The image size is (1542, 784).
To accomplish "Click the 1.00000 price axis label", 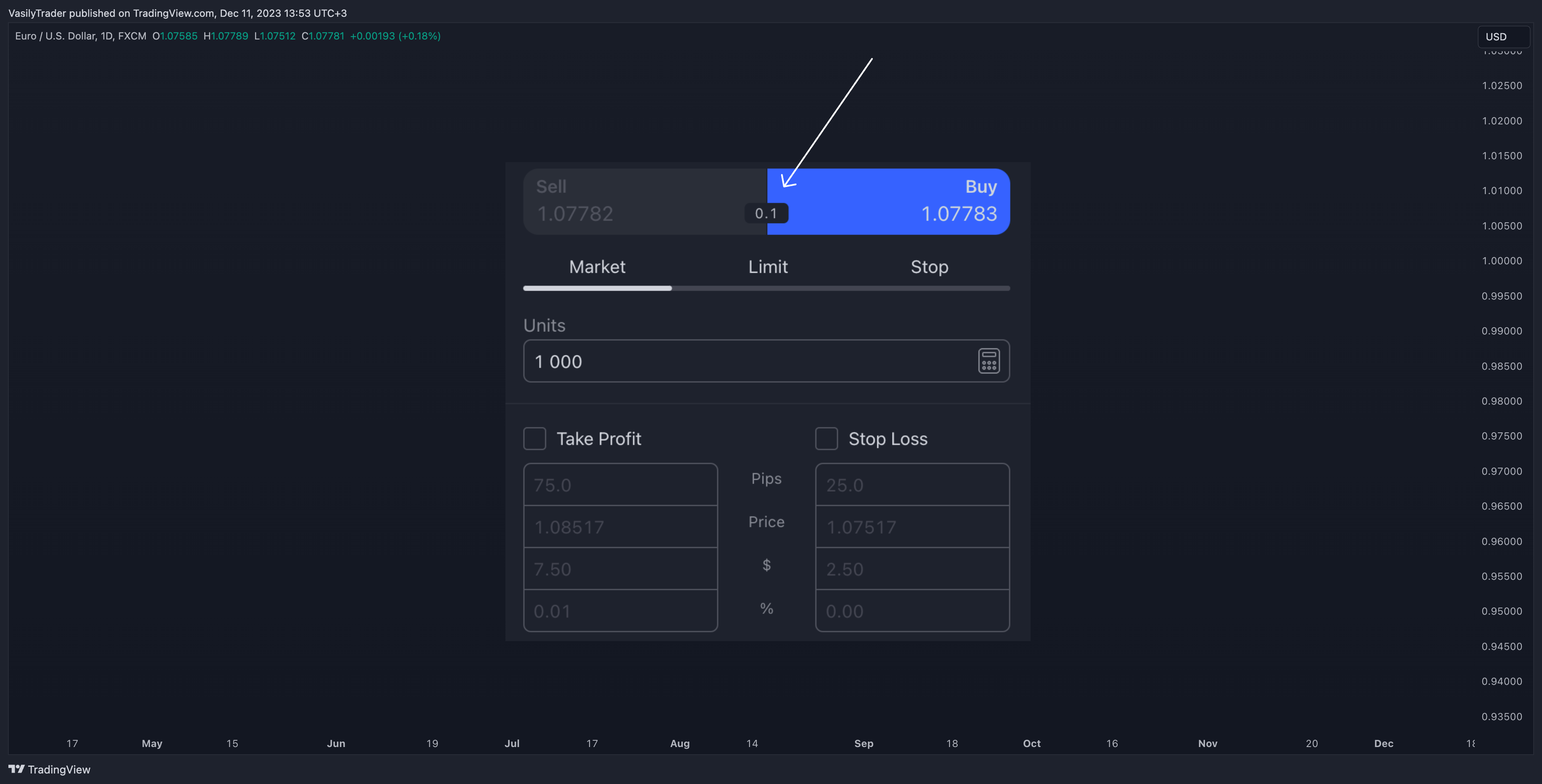I will pos(1502,261).
